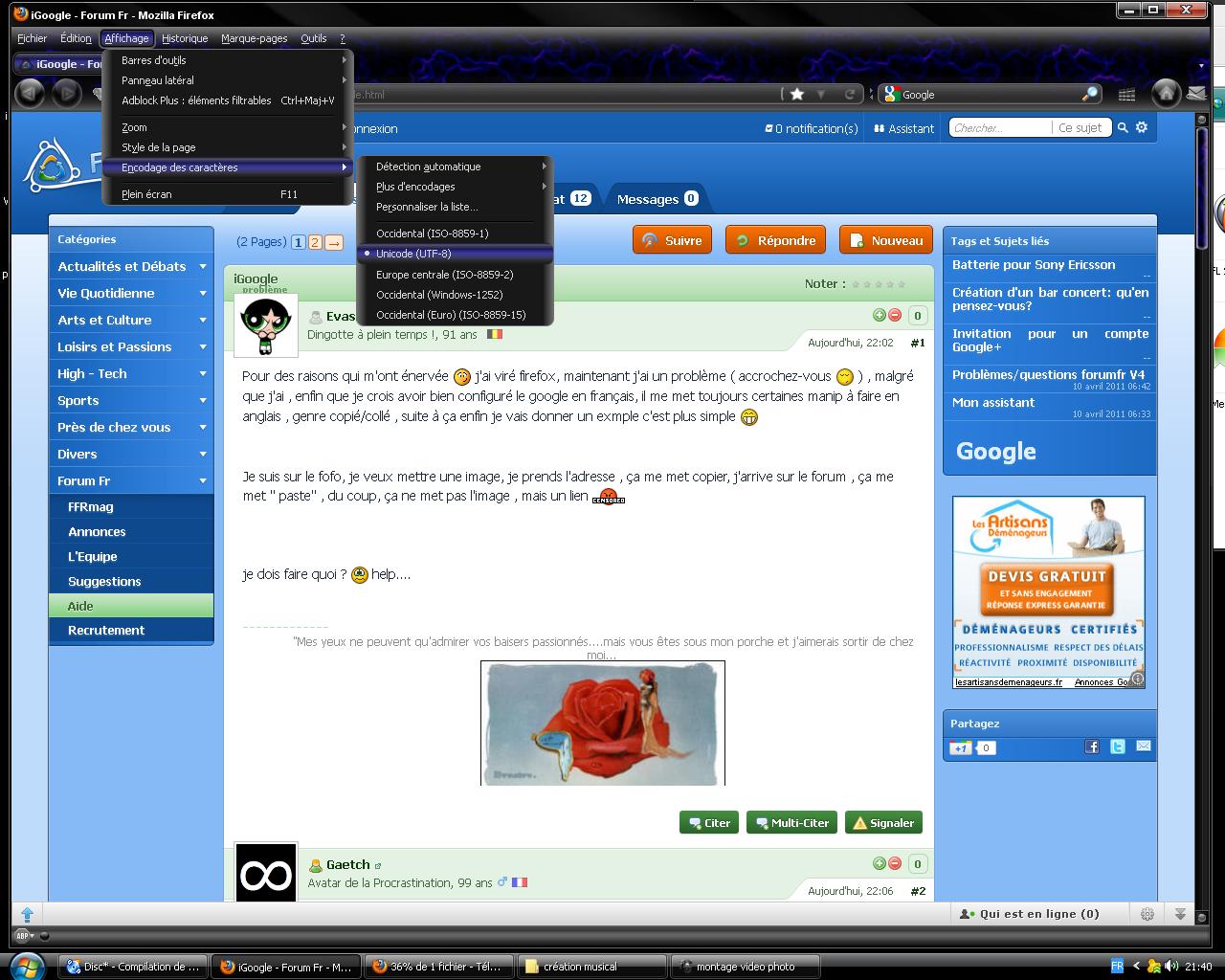The width and height of the screenshot is (1225, 980).
Task: Open the forum search settings gear
Action: (x=1142, y=127)
